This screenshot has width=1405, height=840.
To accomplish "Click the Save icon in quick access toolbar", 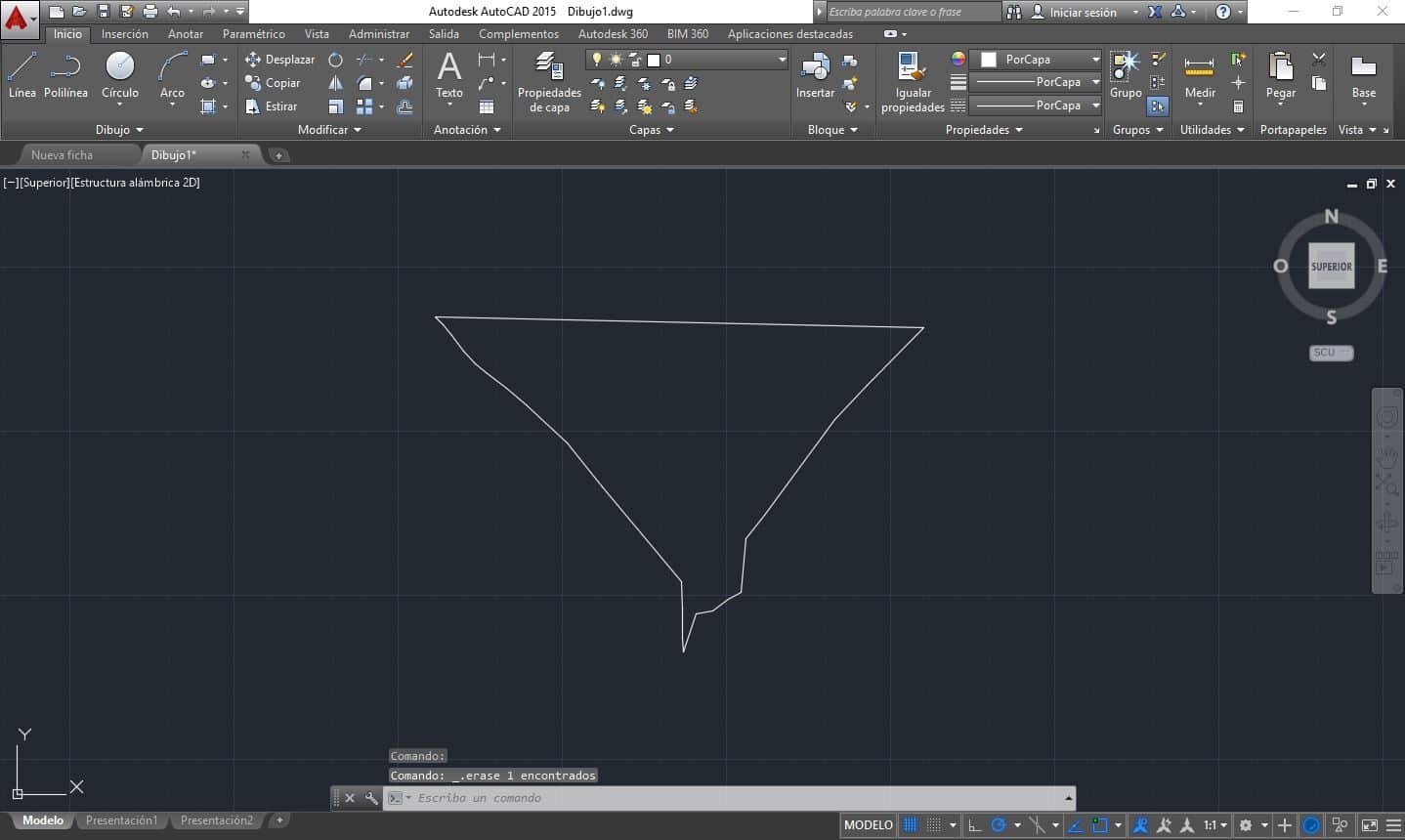I will click(104, 12).
